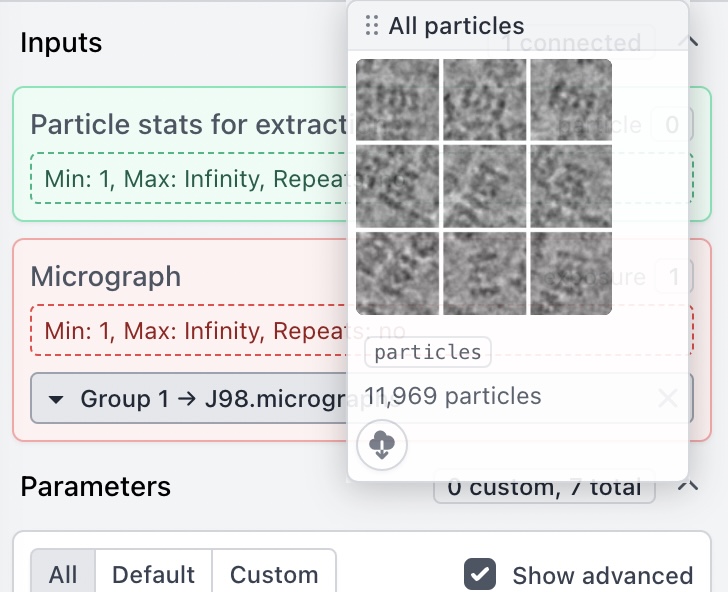Screen dimensions: 728x592
Task: Switch to the All parameters tab
Action: click(63, 575)
